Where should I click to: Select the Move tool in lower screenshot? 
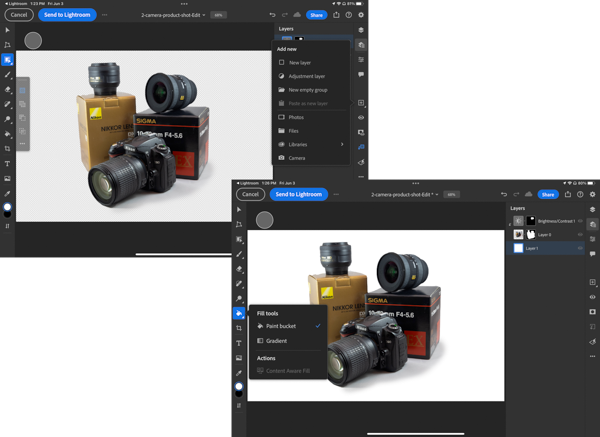pyautogui.click(x=239, y=209)
